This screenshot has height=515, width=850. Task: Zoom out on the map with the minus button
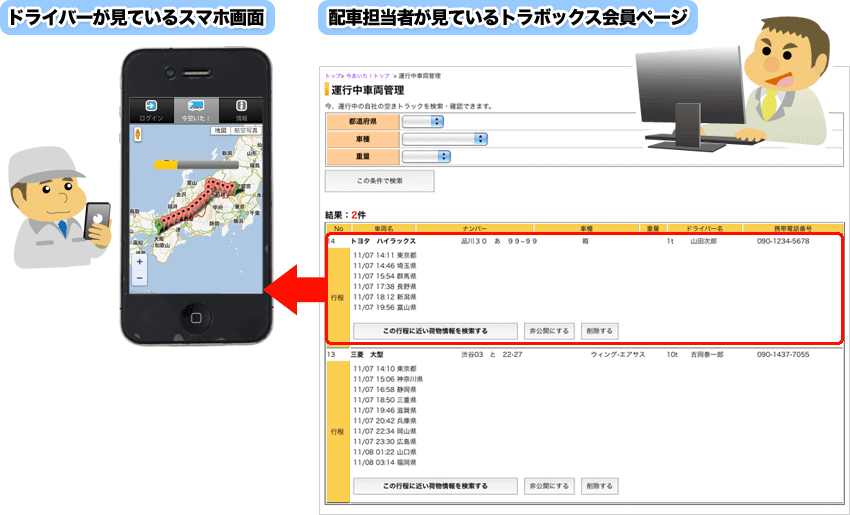pos(139,278)
